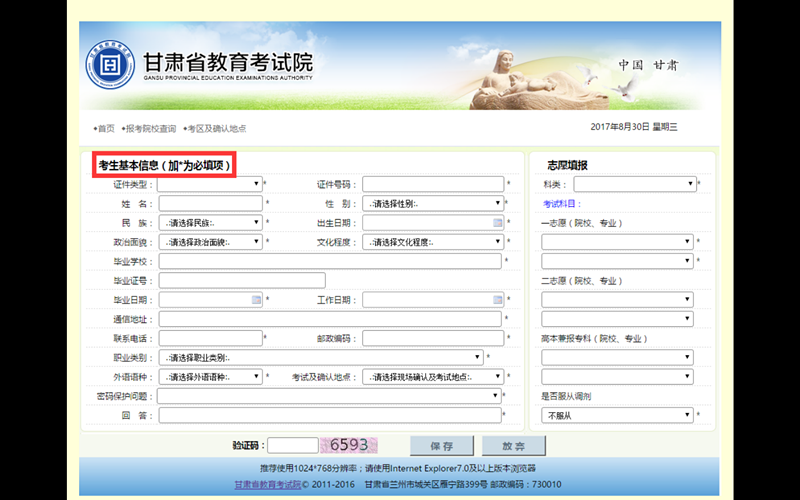Focus the 验证码 input field
Screen dimensions: 800x500
click(292, 445)
